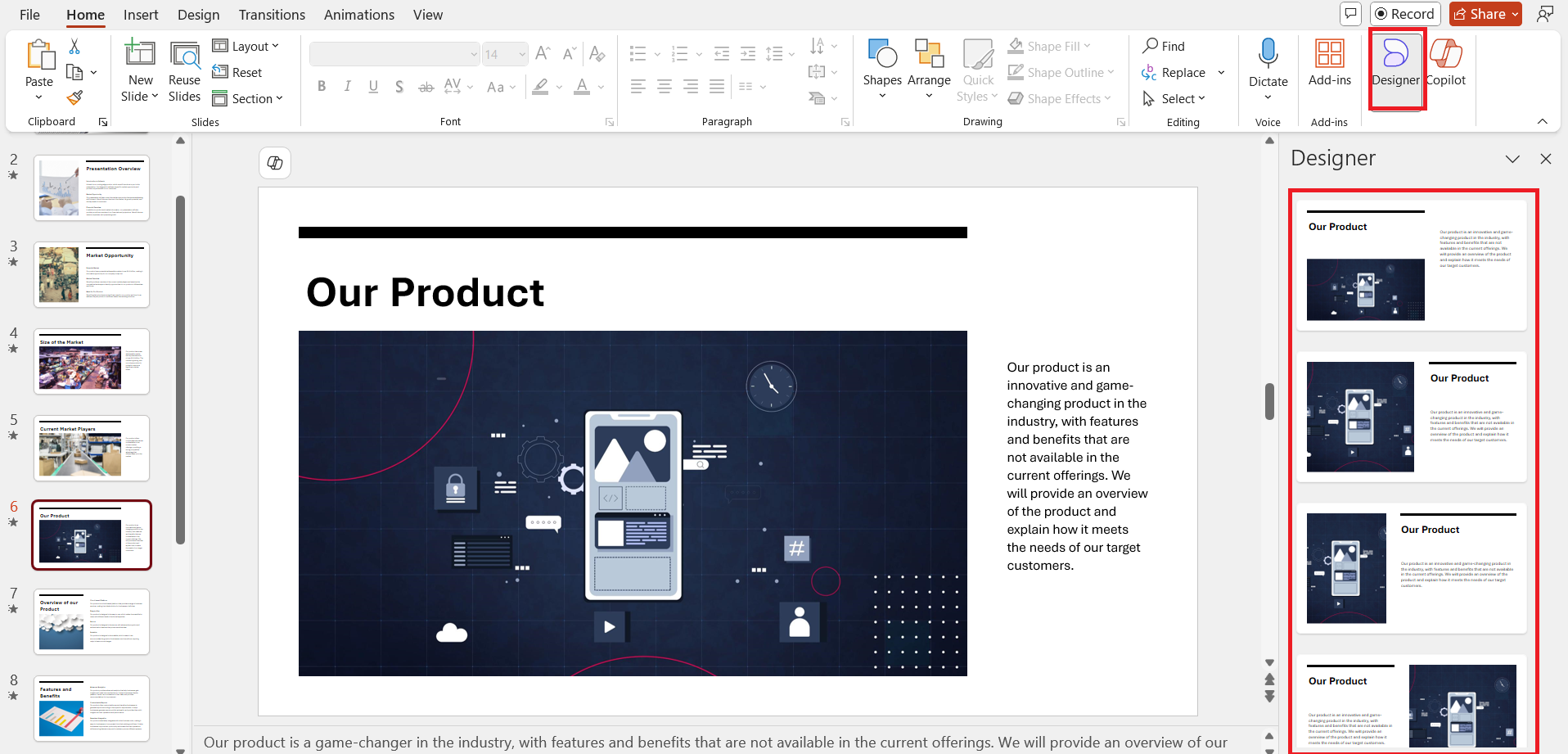Image resolution: width=1568 pixels, height=754 pixels.
Task: Open the text highlight color picker
Action: (x=540, y=86)
